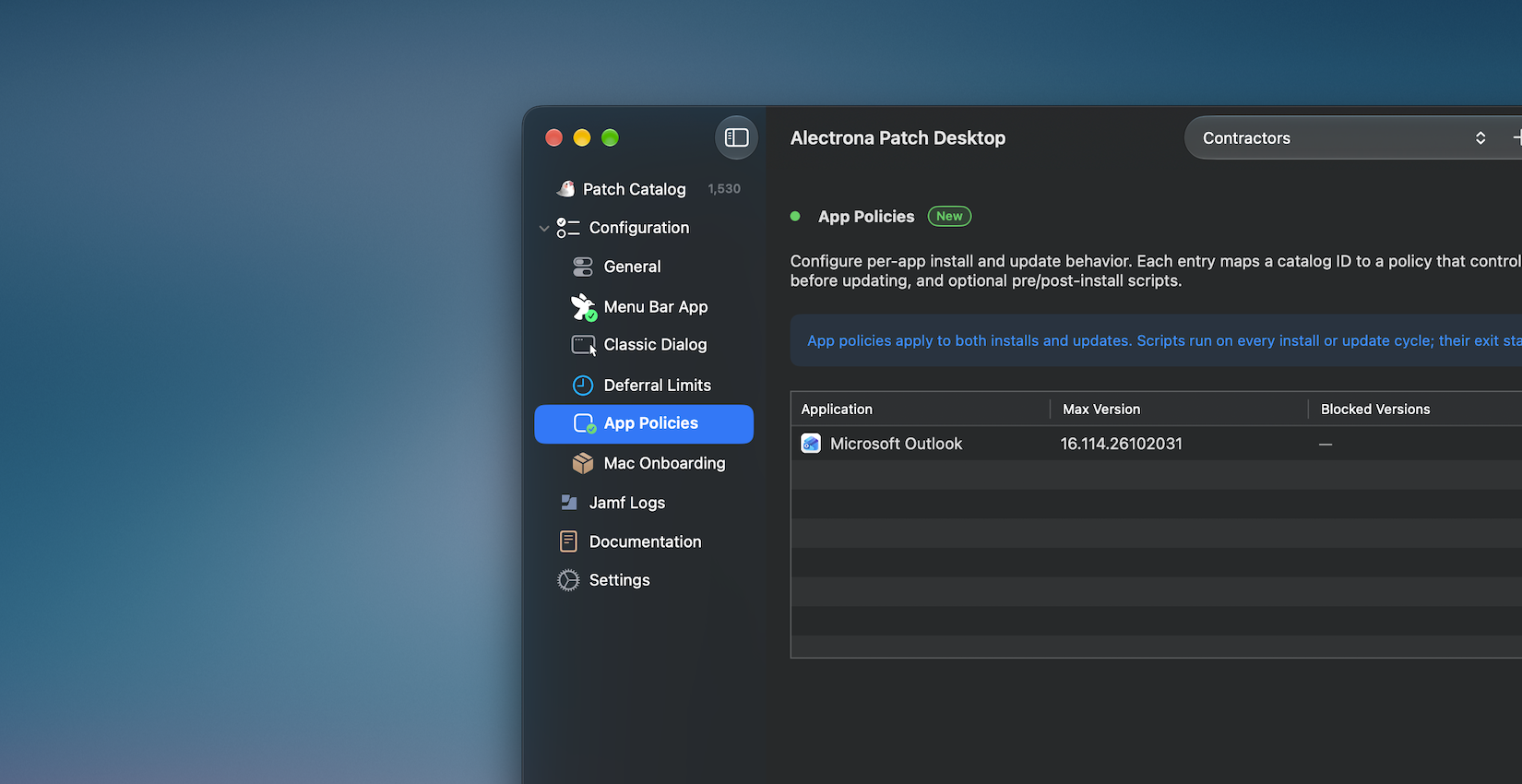Open Settings via the gear icon
1522x784 pixels.
click(x=568, y=580)
